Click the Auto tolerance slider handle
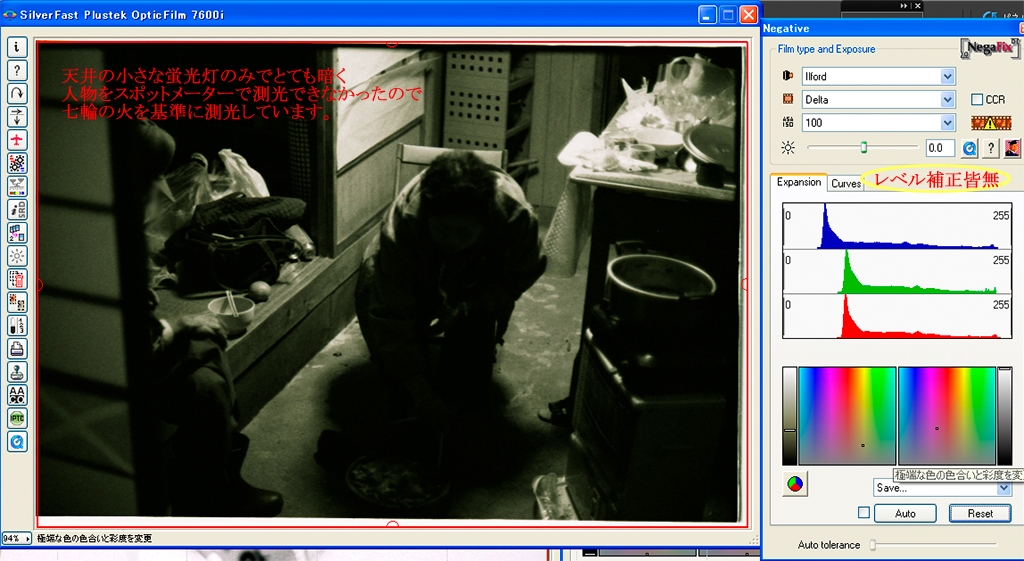The width and height of the screenshot is (1024, 561). (872, 544)
